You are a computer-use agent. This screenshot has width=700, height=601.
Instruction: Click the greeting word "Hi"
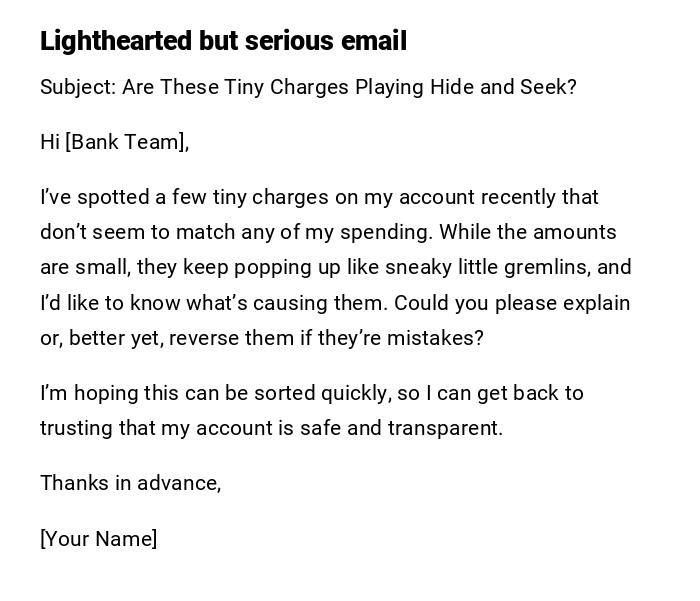(x=50, y=142)
